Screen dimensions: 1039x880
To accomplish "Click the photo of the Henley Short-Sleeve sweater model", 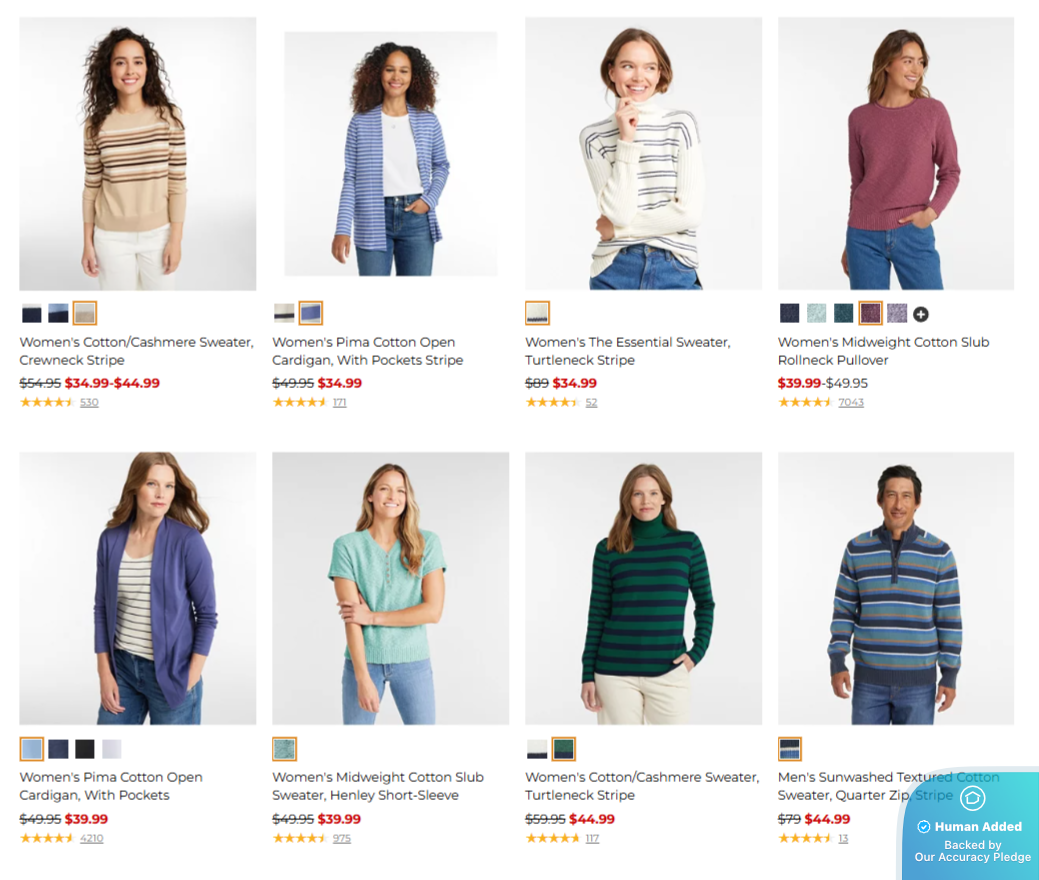I will click(390, 588).
